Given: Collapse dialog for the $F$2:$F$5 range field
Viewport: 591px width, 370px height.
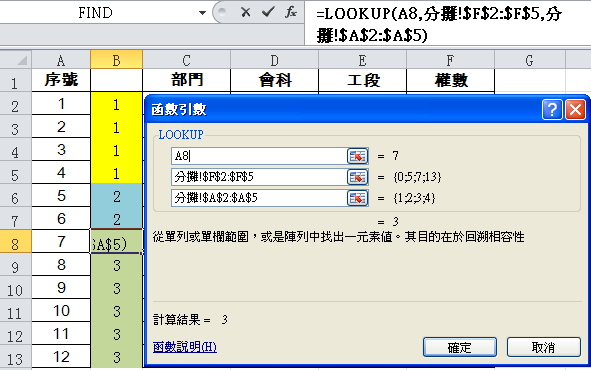Looking at the screenshot, I should point(357,177).
